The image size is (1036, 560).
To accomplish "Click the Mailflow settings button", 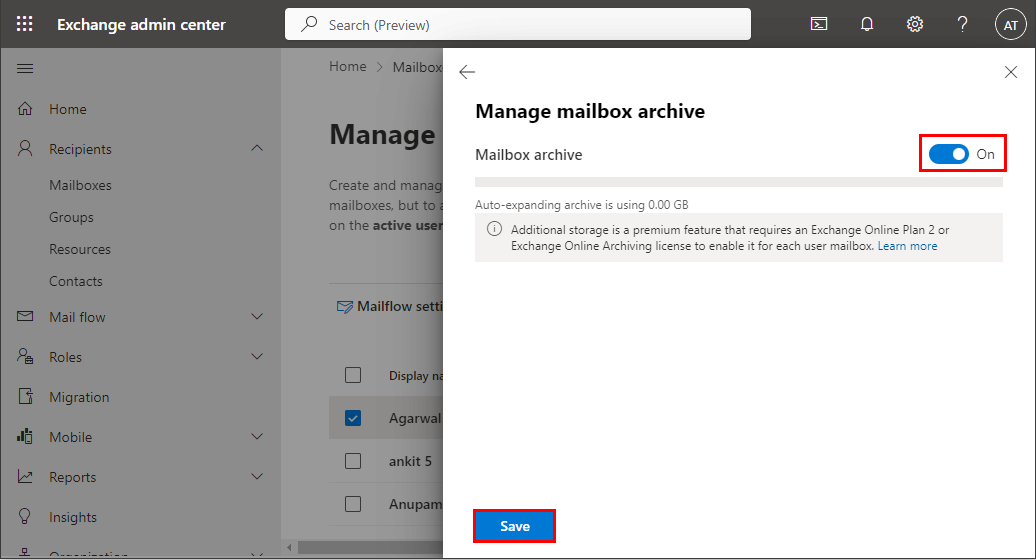I will tap(389, 306).
